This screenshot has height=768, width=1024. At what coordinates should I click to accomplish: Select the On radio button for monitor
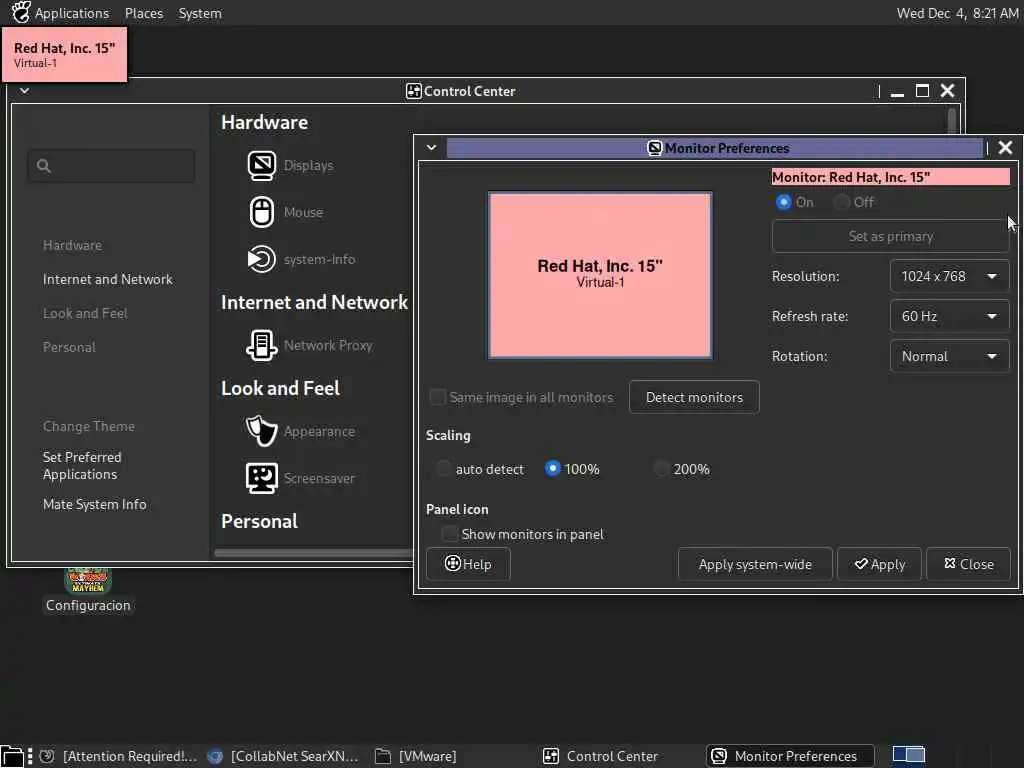point(783,202)
